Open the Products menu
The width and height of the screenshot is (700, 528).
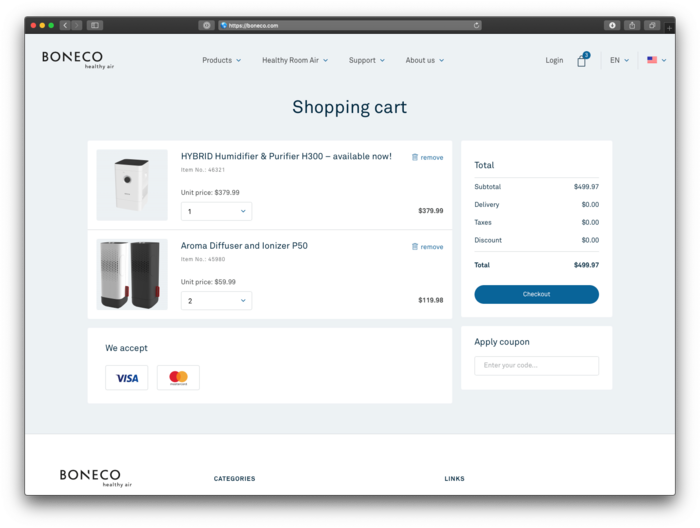tap(221, 60)
